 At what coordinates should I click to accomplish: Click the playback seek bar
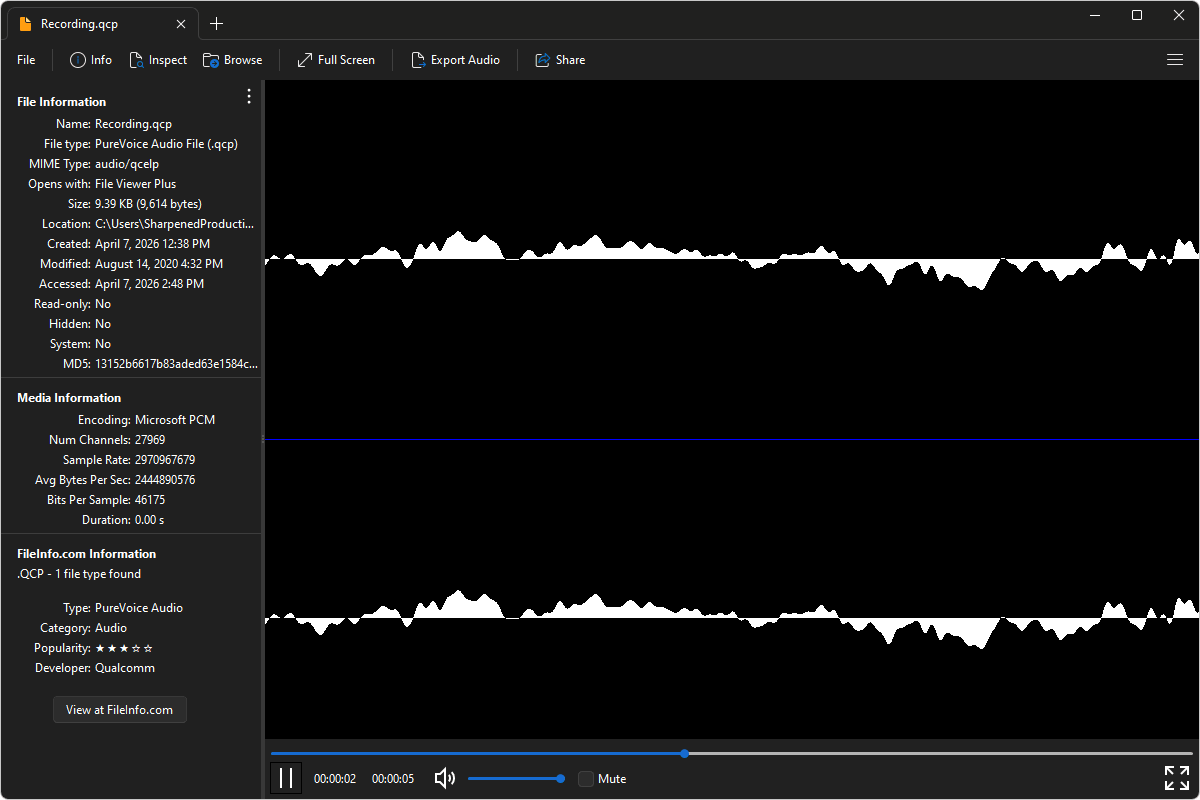pos(683,753)
